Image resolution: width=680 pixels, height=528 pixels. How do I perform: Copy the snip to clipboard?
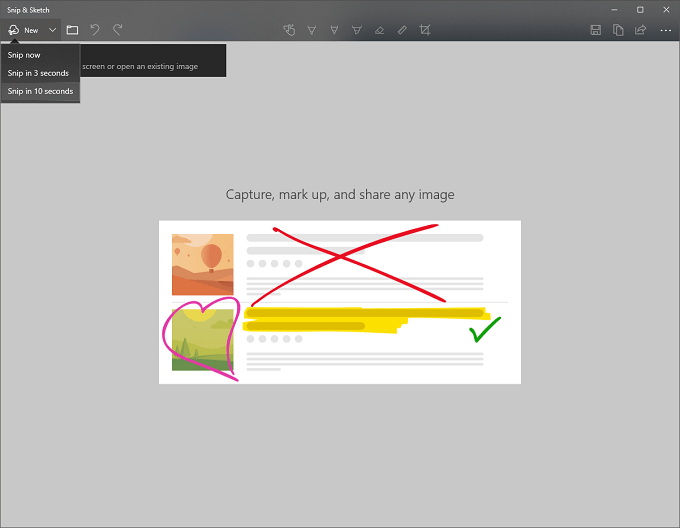[x=618, y=30]
